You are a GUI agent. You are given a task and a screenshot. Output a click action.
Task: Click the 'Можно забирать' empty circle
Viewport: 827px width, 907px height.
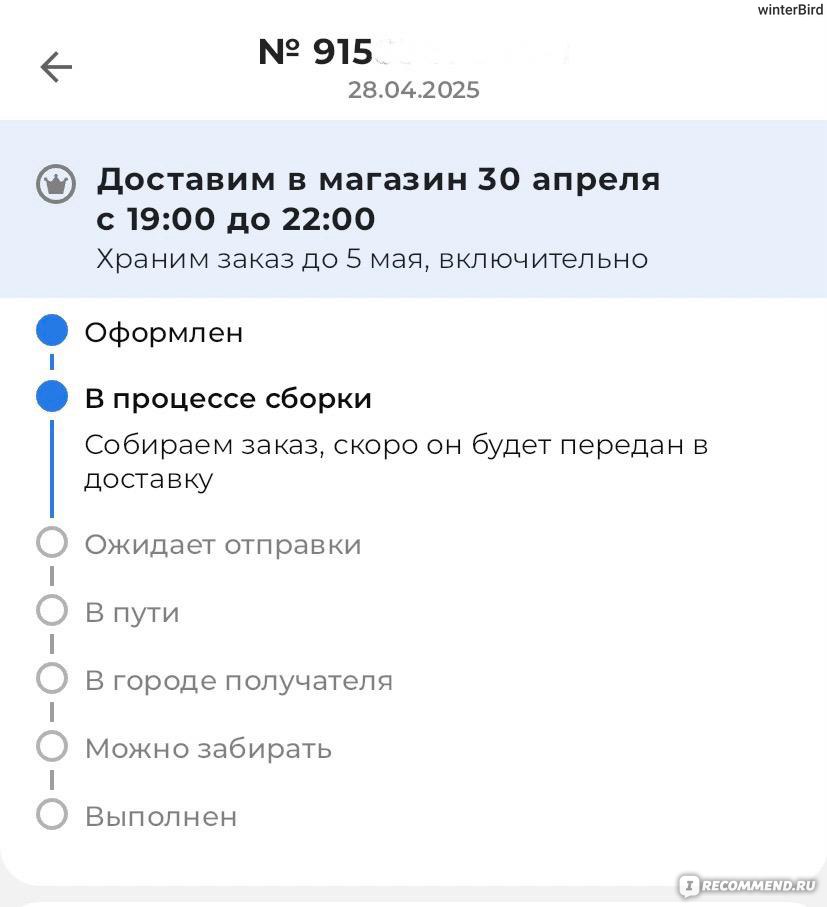[52, 746]
